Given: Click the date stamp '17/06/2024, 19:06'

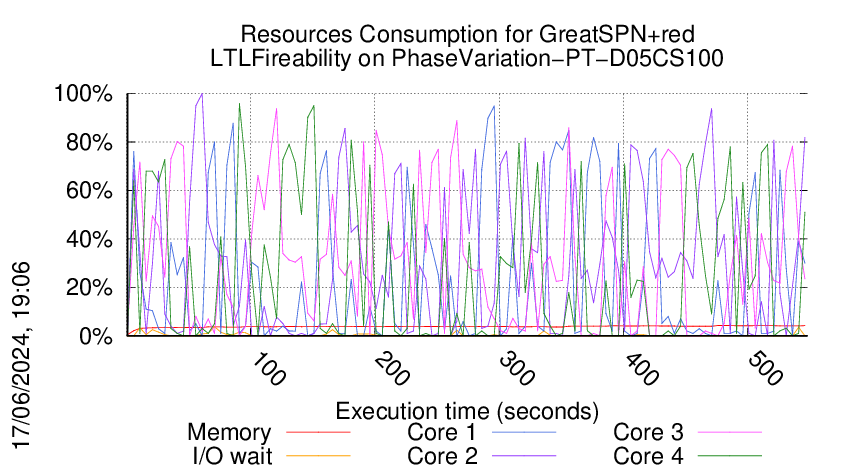Looking at the screenshot, I should click(x=22, y=355).
